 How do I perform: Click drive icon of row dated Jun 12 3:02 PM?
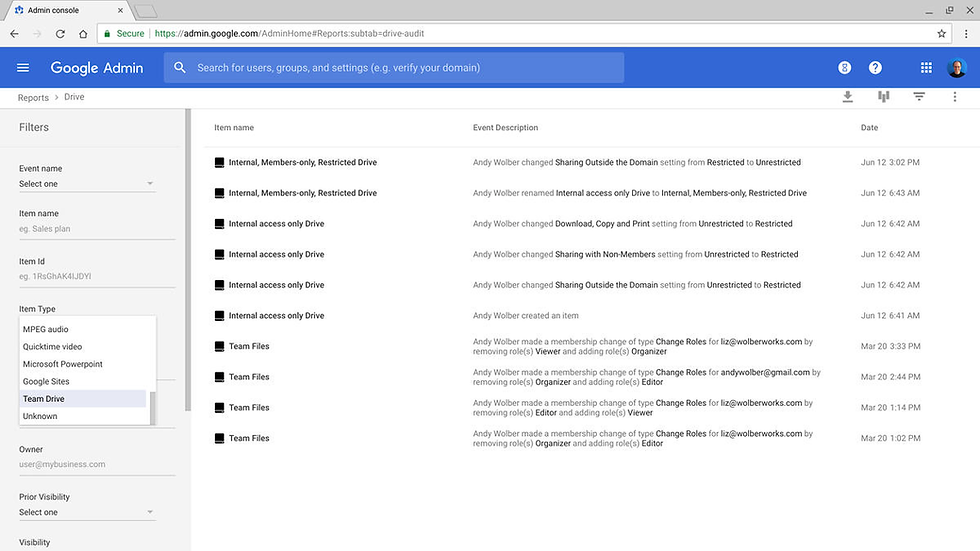pyautogui.click(x=219, y=162)
